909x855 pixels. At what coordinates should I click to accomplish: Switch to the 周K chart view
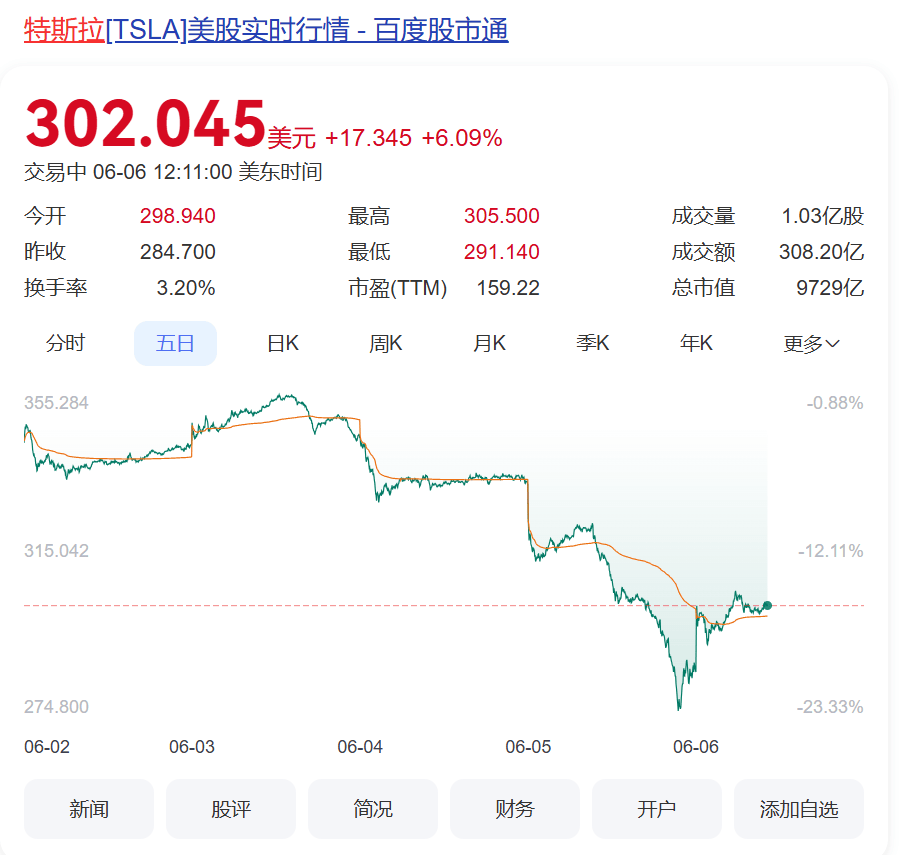(385, 343)
